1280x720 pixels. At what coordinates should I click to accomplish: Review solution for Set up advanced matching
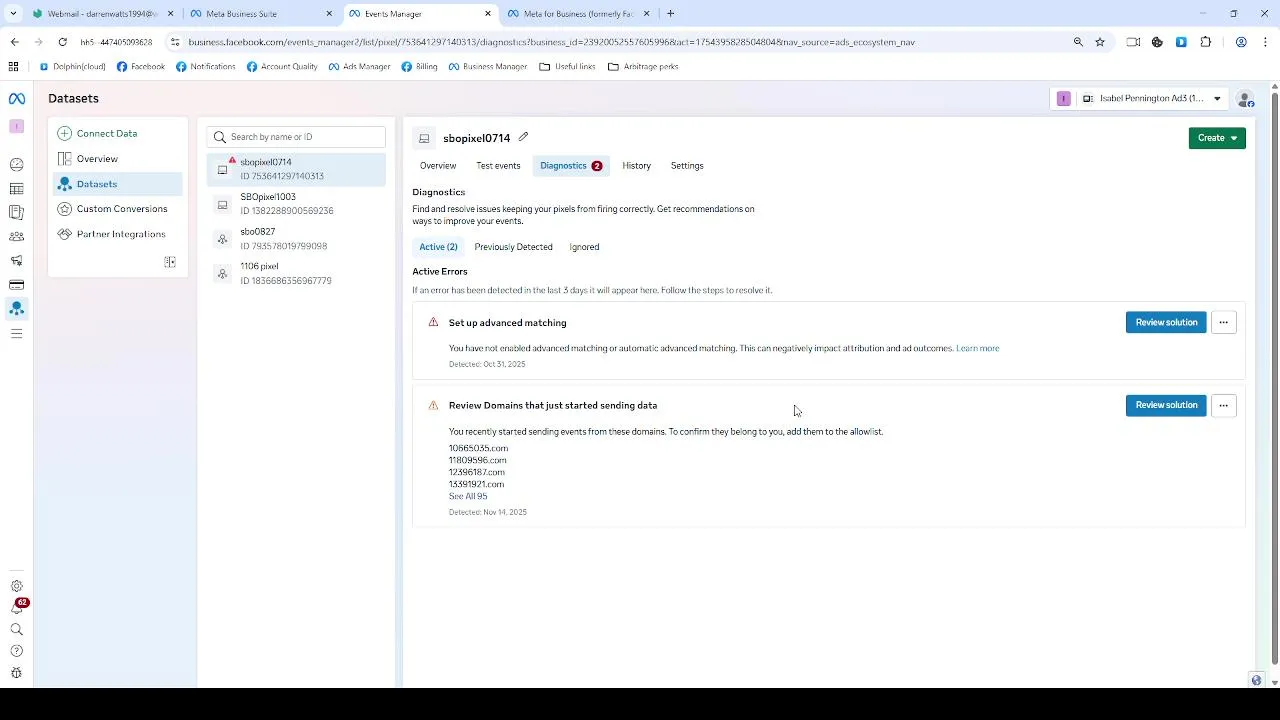pyautogui.click(x=1166, y=322)
